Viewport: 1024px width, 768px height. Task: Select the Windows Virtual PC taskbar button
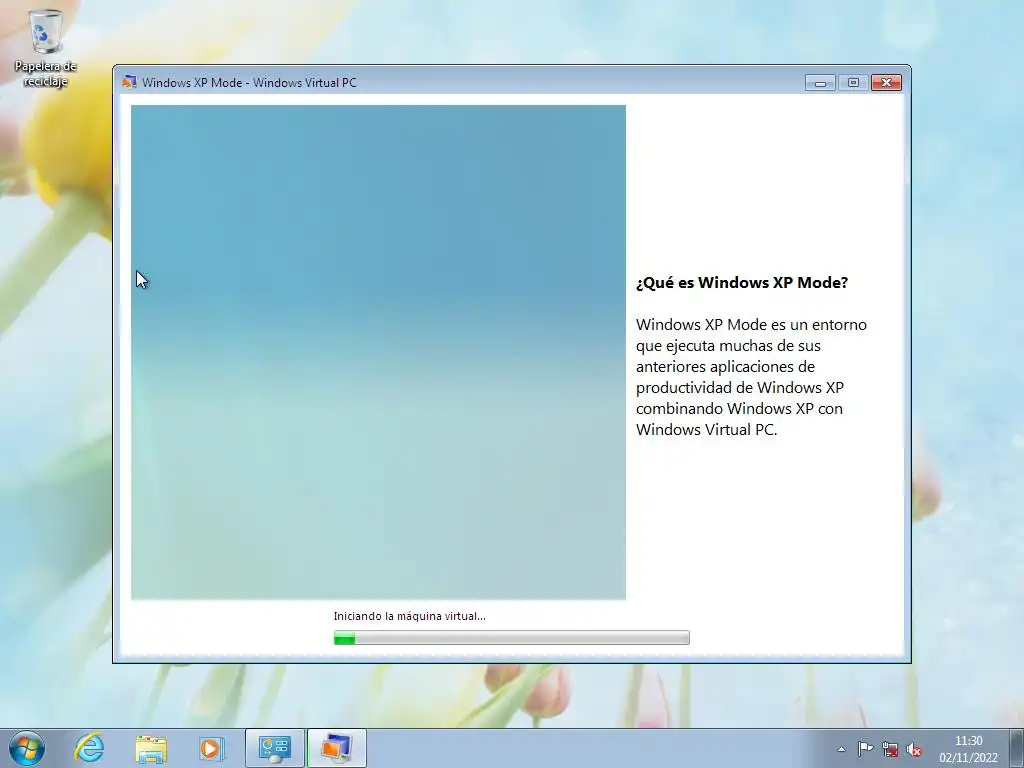(336, 748)
